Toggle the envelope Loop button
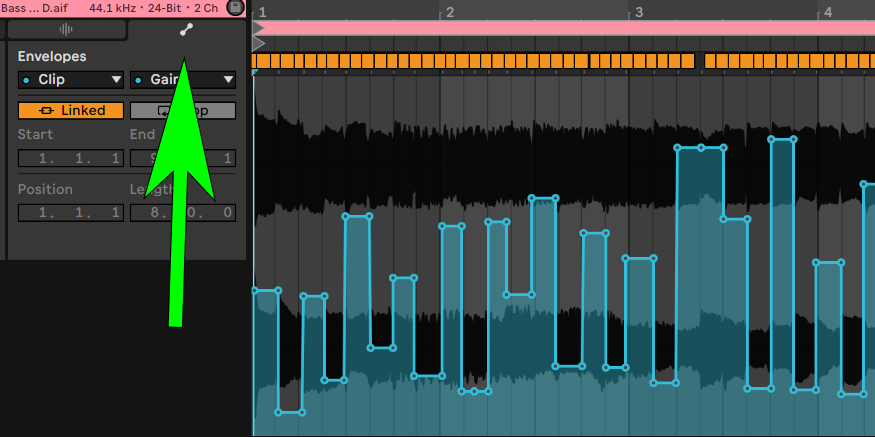Viewport: 875px width, 437px height. [x=183, y=110]
